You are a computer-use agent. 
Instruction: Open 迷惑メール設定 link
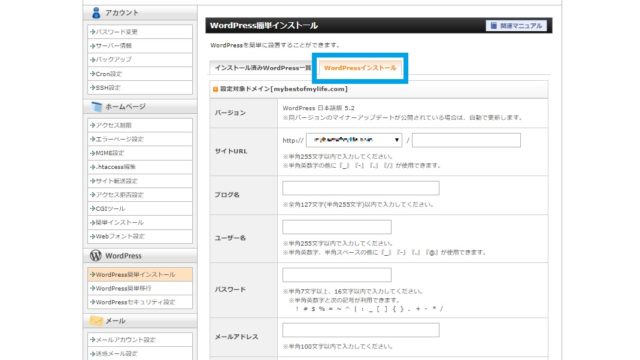click(x=140, y=353)
